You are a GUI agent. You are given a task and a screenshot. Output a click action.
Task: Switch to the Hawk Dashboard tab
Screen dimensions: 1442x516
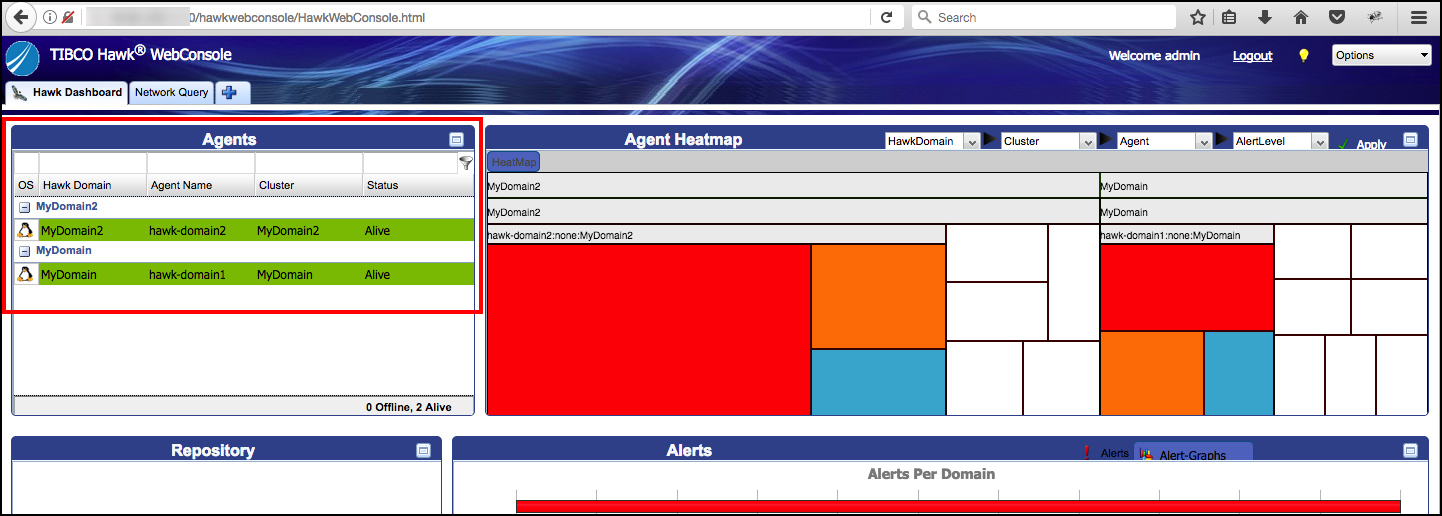click(x=67, y=93)
